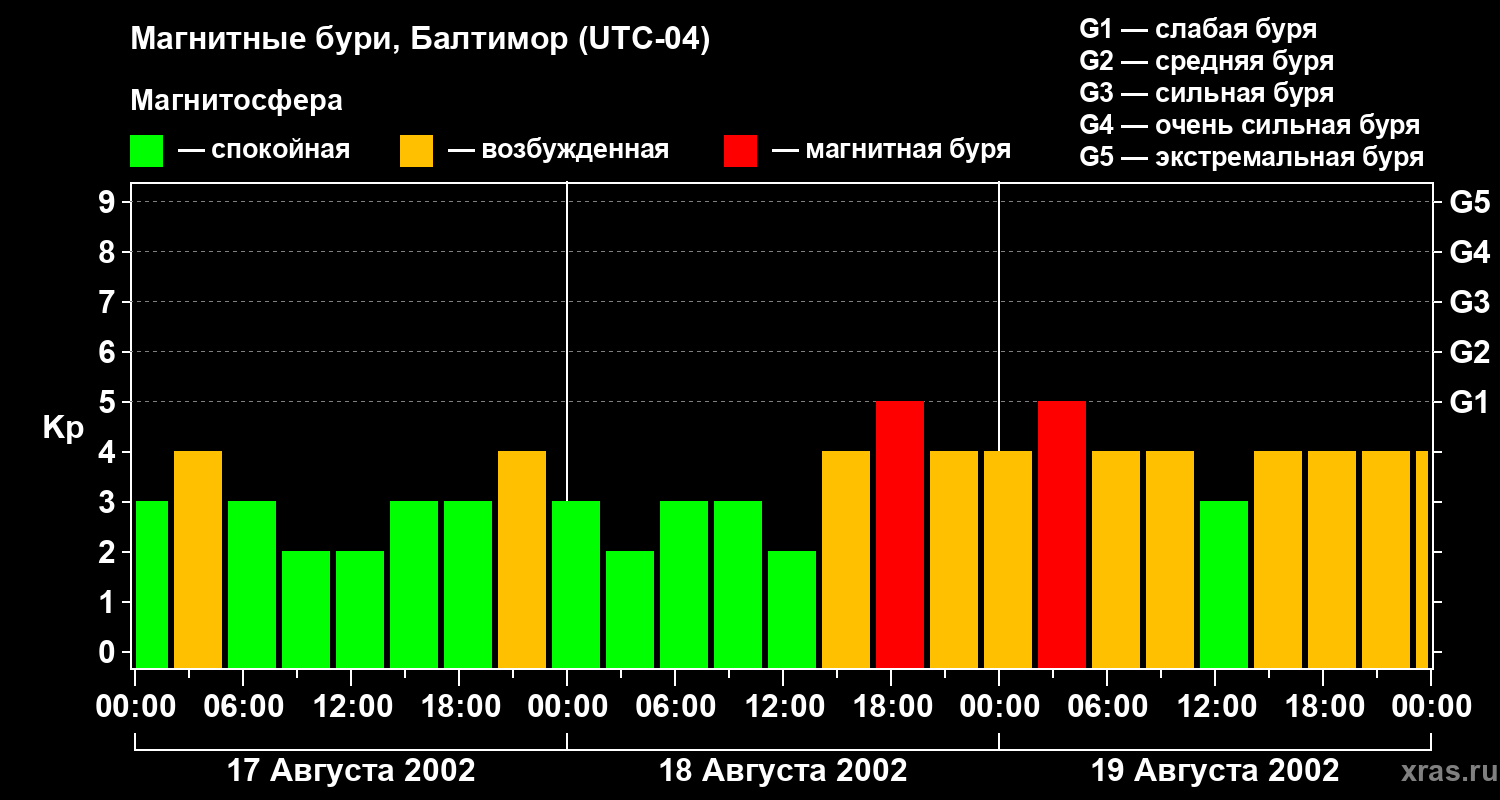Click the only green bar on 19 August
Viewport: 1500px width, 800px height.
1223,585
